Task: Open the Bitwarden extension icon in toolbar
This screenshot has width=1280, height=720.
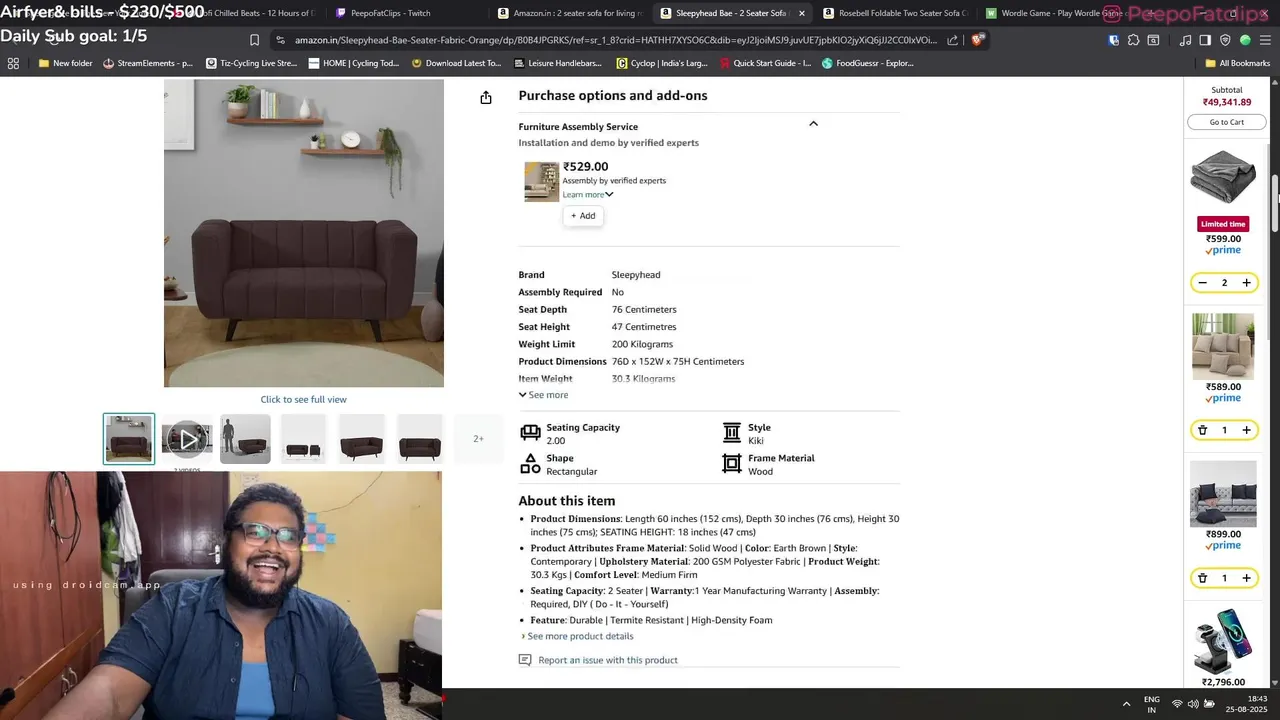Action: tap(1114, 40)
